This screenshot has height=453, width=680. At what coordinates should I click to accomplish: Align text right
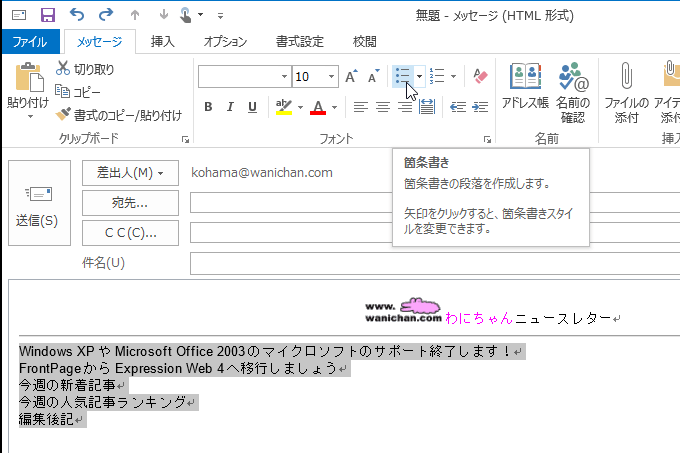click(405, 107)
